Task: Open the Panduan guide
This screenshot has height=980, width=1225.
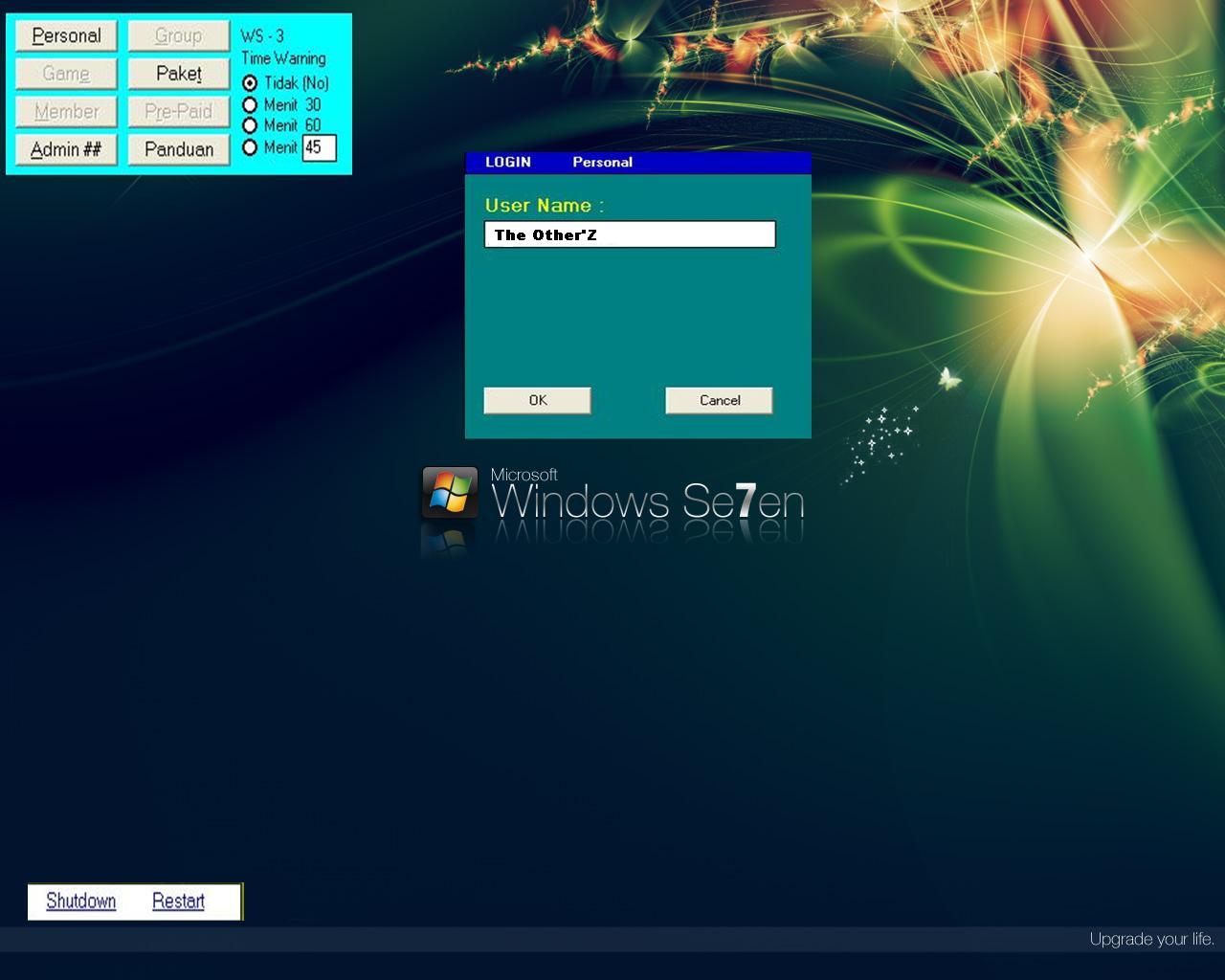Action: tap(177, 149)
